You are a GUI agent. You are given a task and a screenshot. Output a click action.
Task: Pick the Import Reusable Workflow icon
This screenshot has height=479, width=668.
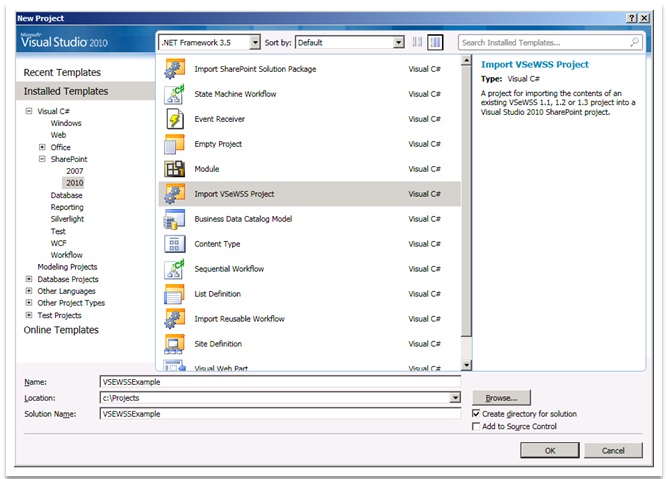coord(174,319)
